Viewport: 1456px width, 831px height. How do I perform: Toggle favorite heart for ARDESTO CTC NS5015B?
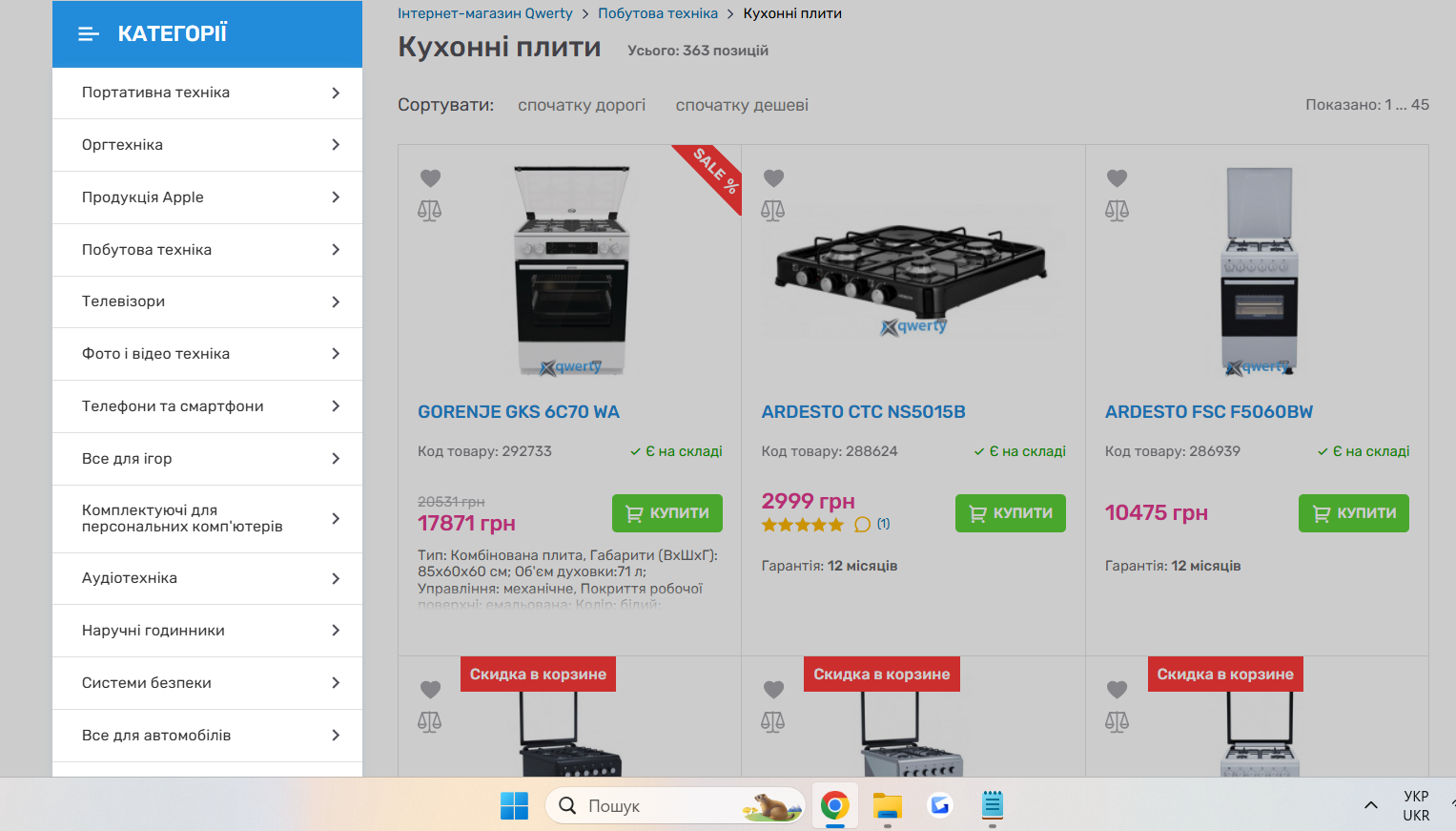[x=773, y=178]
